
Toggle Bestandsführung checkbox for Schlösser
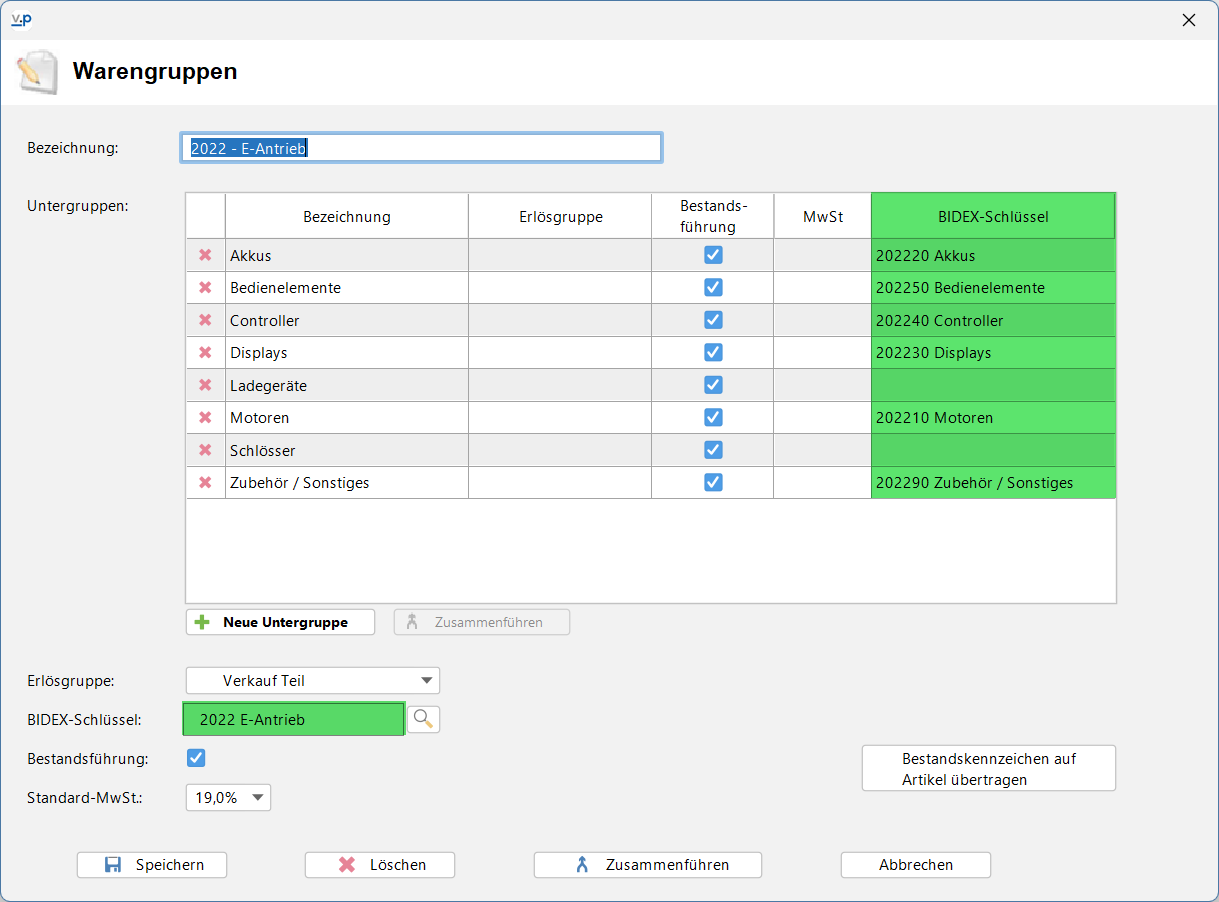(x=713, y=450)
